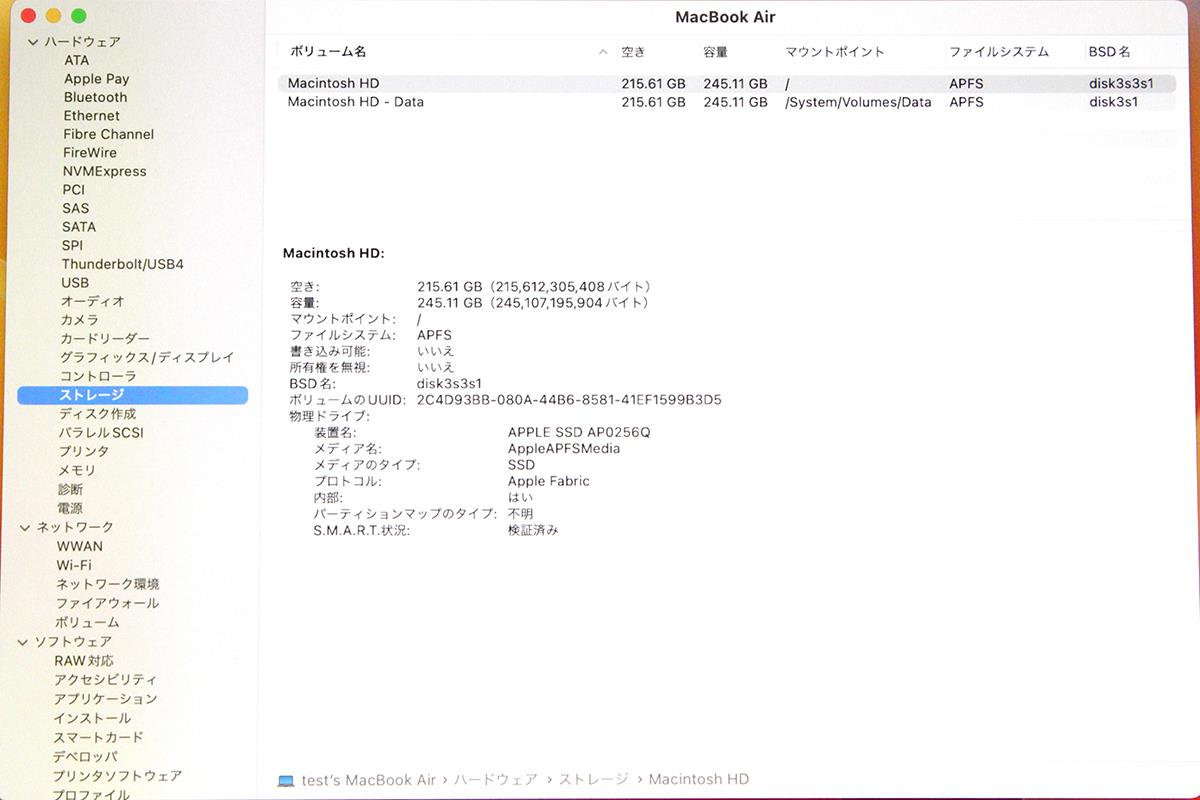Click the /System/Volumes/Data mount point cell

[859, 102]
